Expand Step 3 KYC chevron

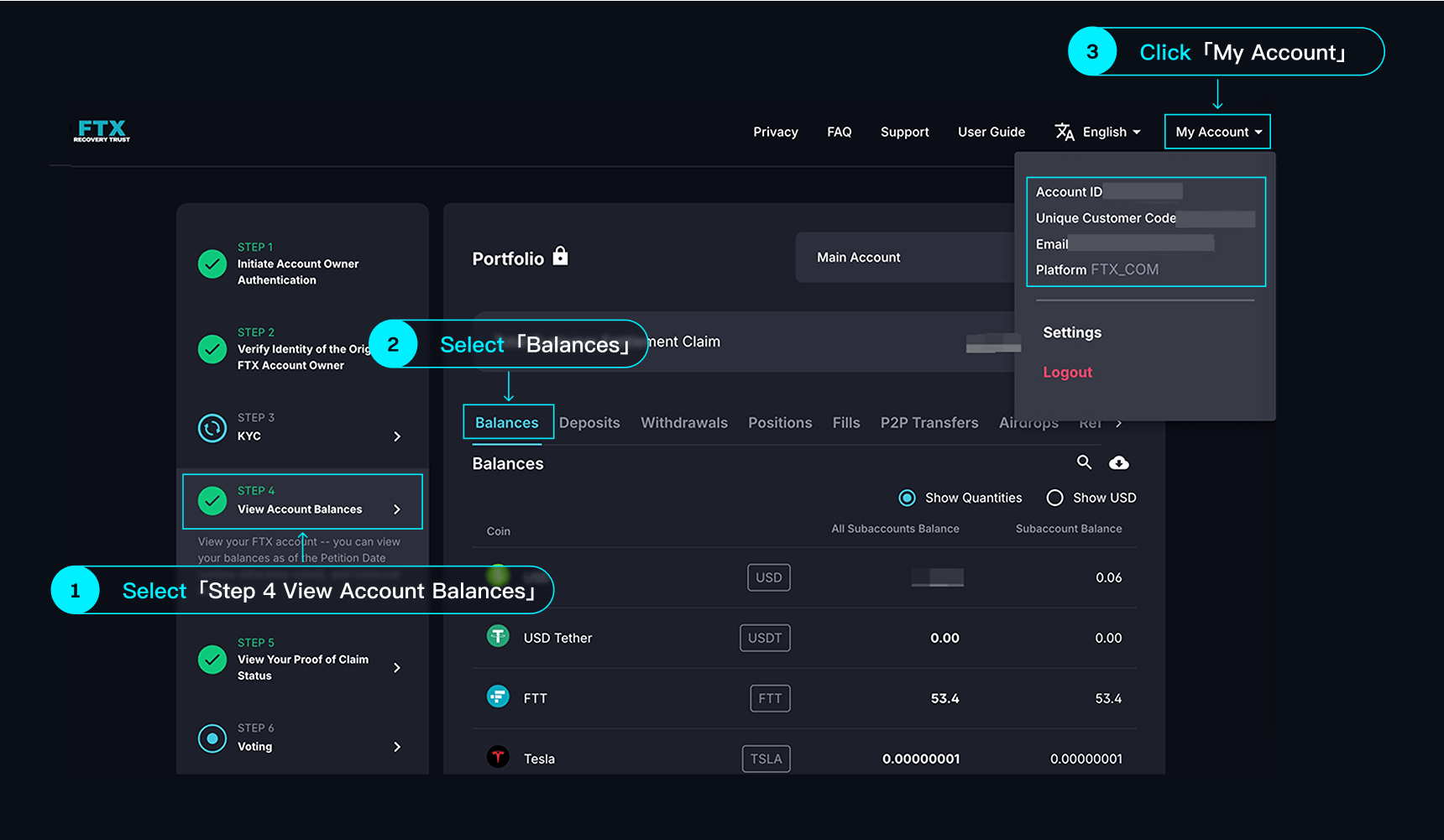397,436
